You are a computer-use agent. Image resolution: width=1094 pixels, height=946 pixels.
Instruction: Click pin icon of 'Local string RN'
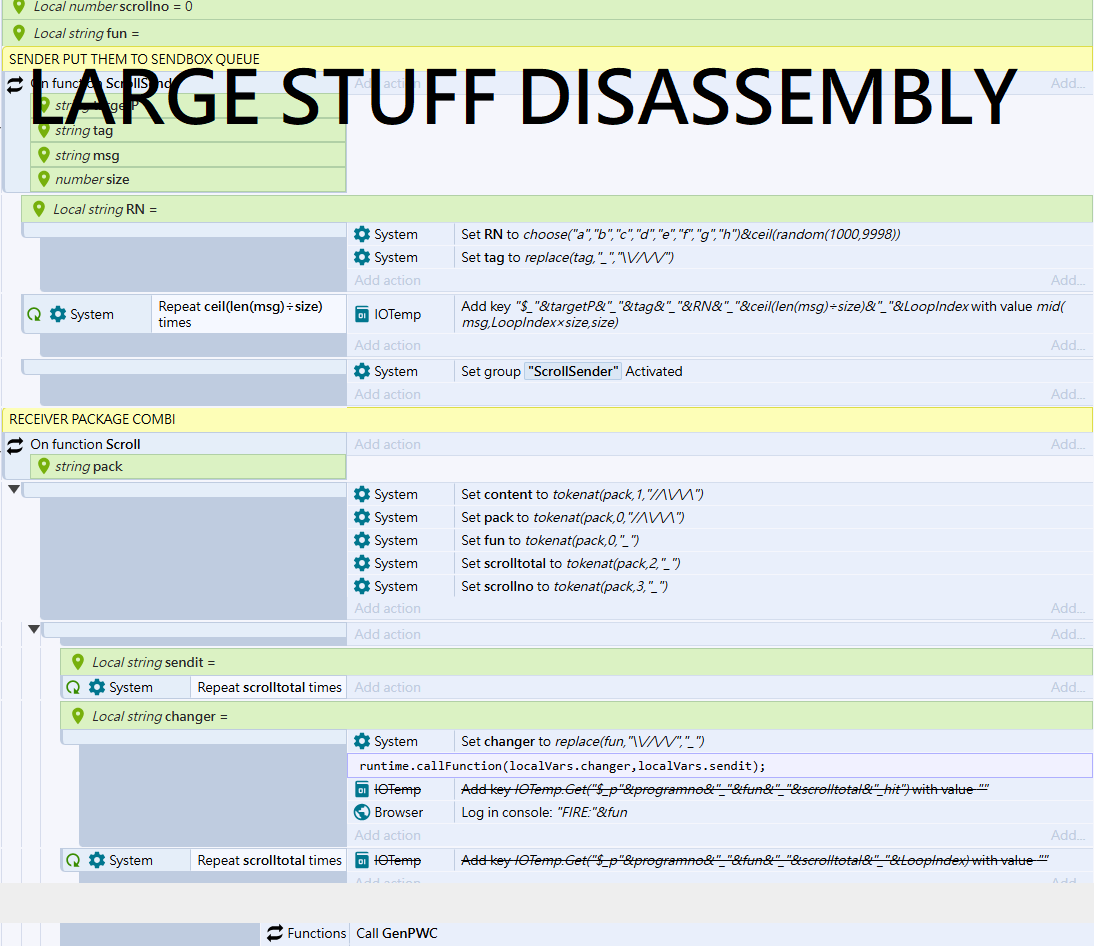(39, 209)
